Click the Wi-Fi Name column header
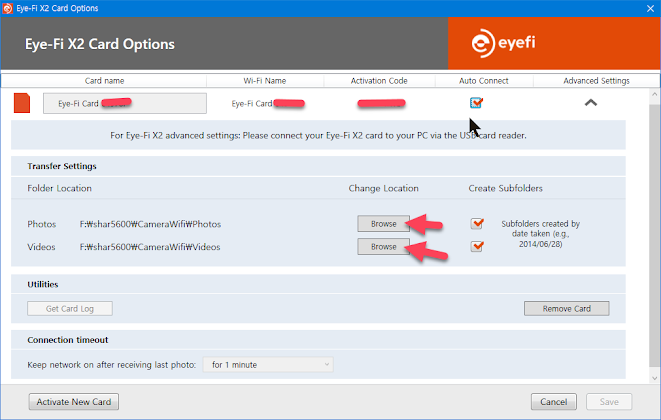 (x=265, y=81)
